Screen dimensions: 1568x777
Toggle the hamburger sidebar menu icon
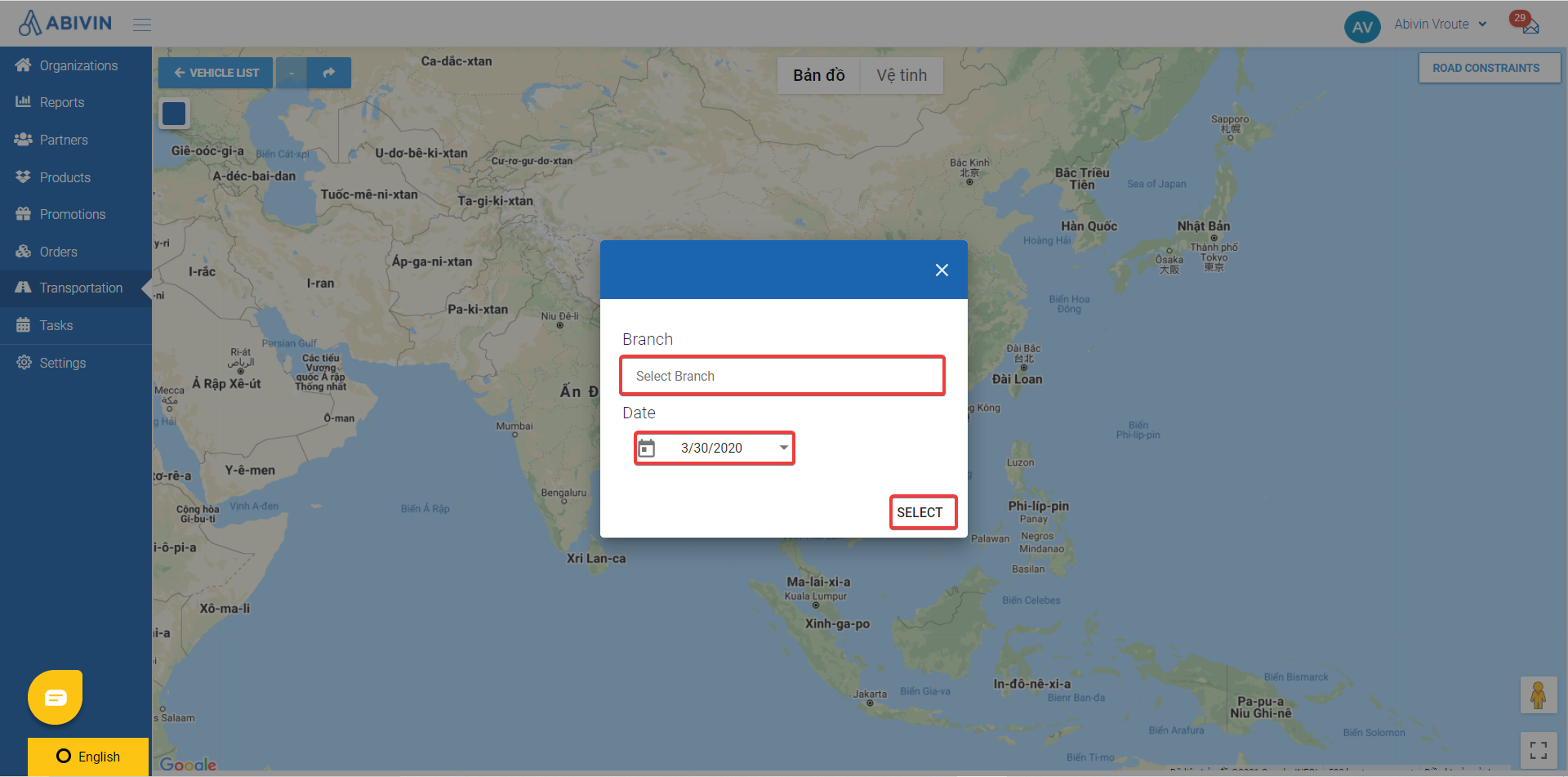142,25
